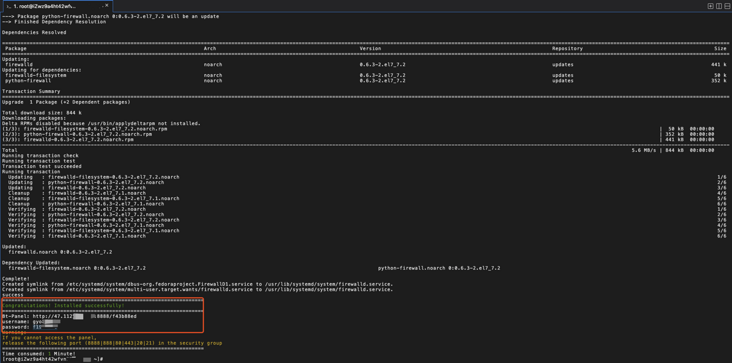
Task: Click the Time consumed line
Action: pos(39,354)
